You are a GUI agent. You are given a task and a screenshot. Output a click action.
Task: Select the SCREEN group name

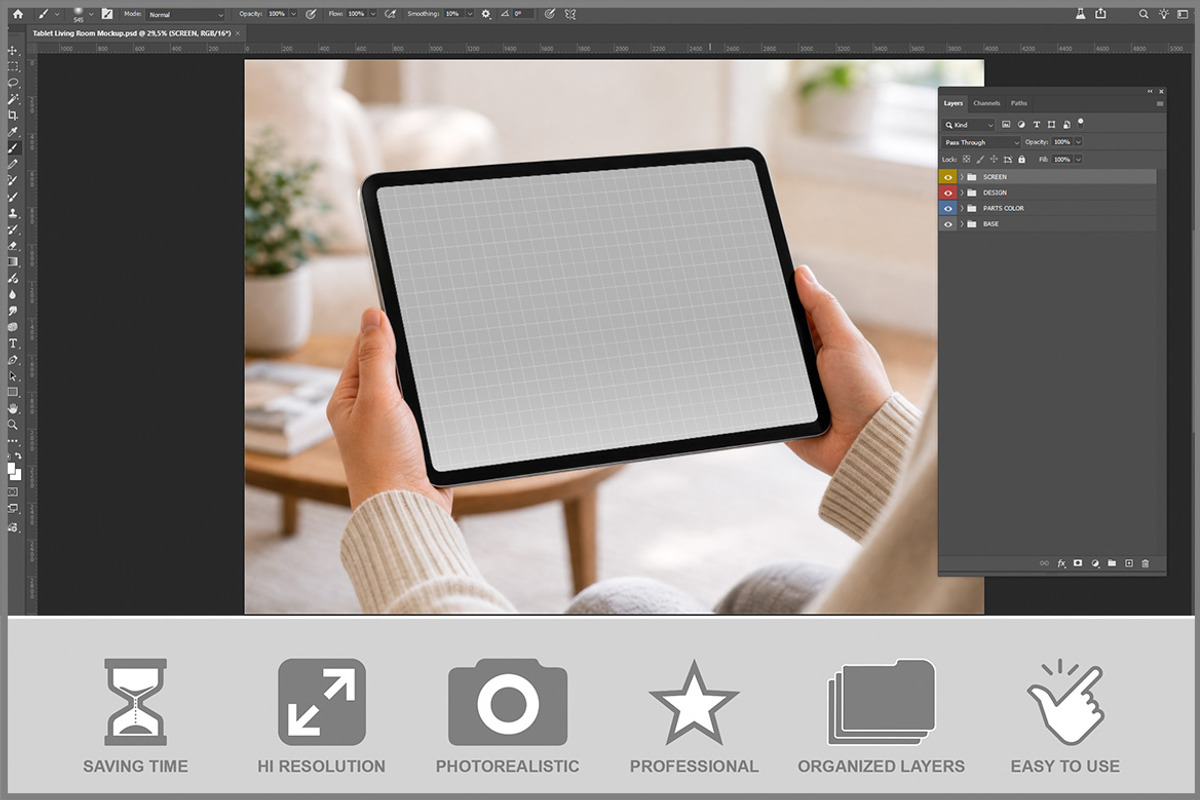[995, 177]
